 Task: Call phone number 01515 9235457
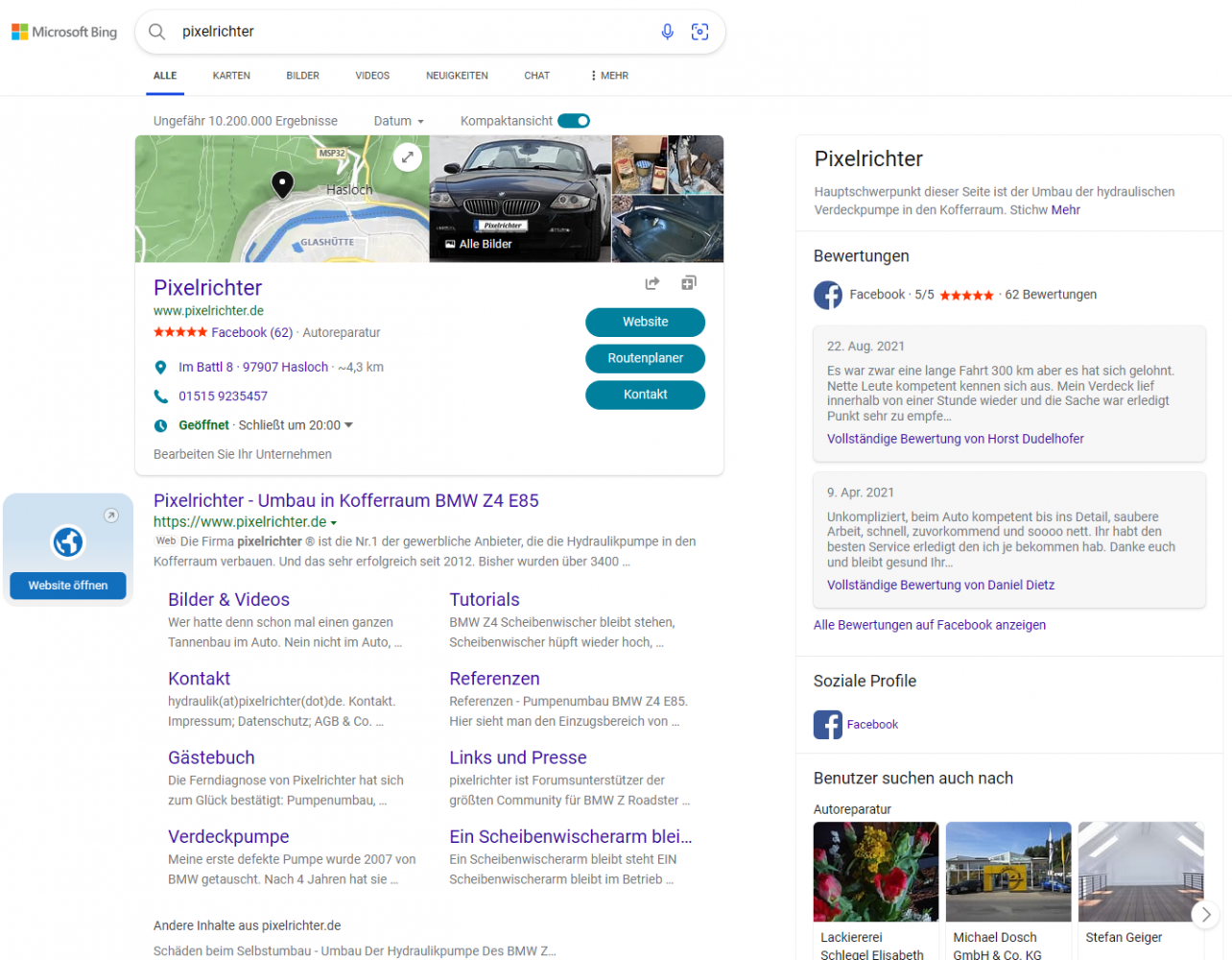click(x=223, y=396)
